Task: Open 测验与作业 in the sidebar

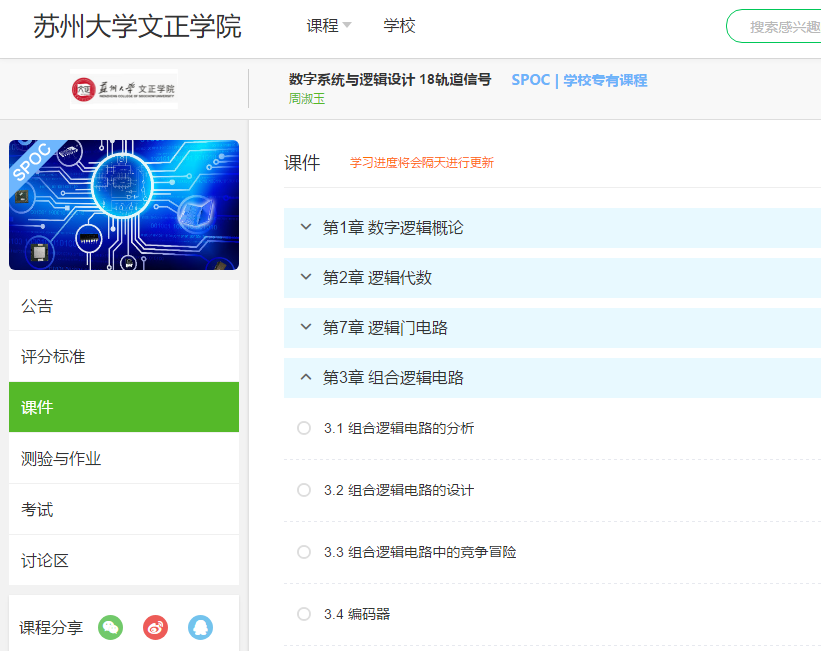Action: (124, 459)
